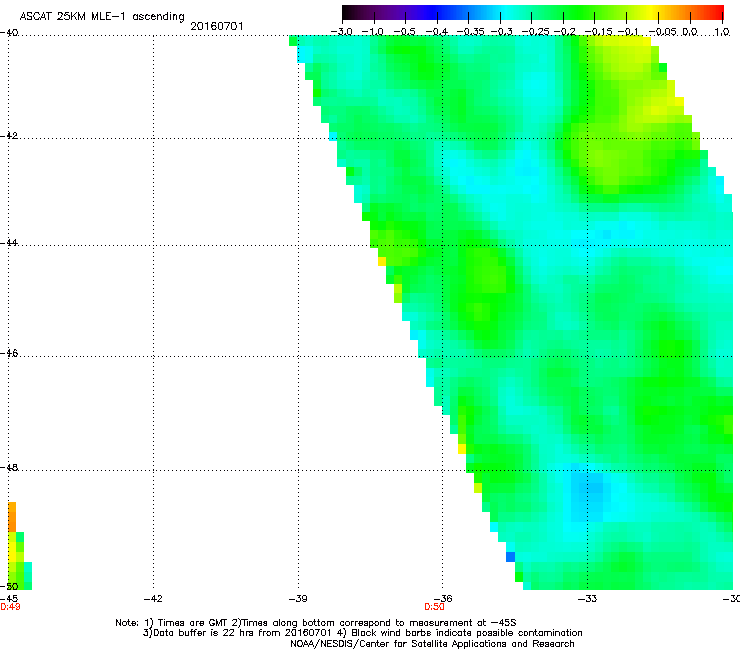The image size is (740, 650).
Task: Click the note line 'Times are GMT'
Action: click(316, 623)
